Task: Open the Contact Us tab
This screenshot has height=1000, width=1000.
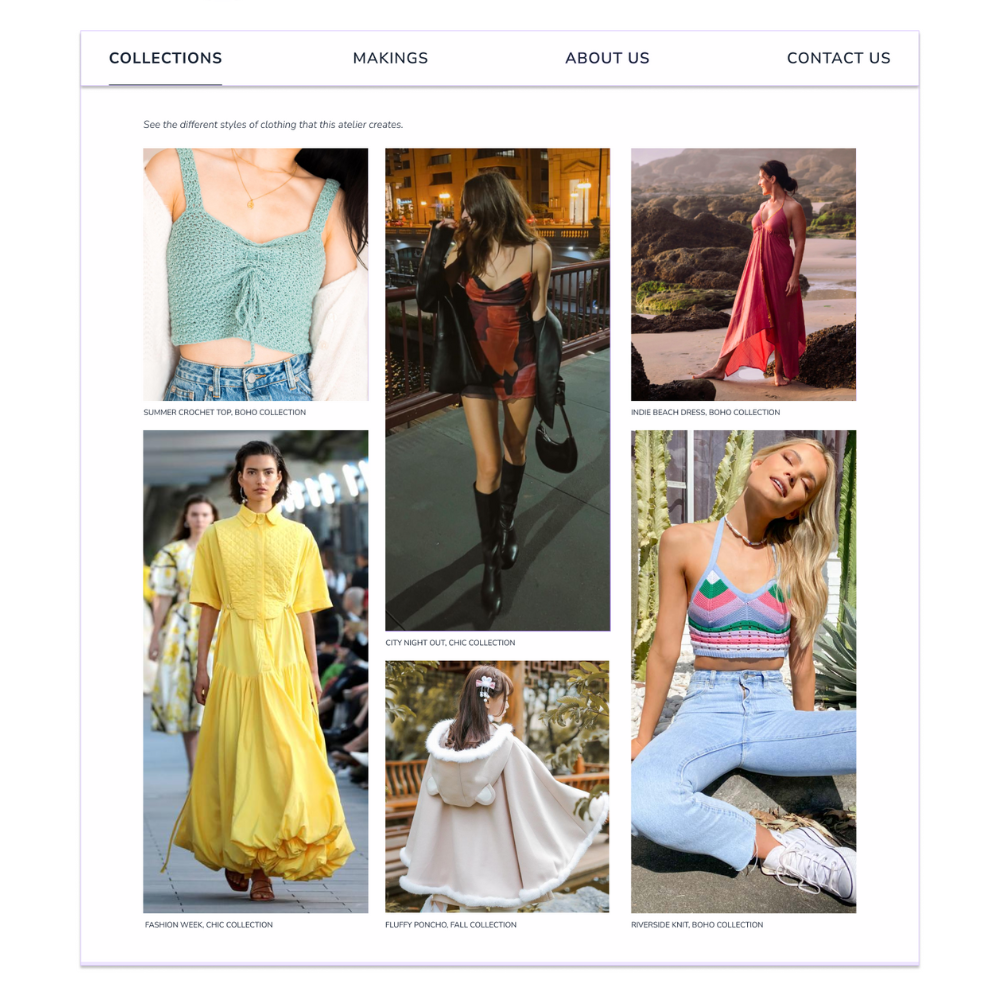Action: click(839, 58)
